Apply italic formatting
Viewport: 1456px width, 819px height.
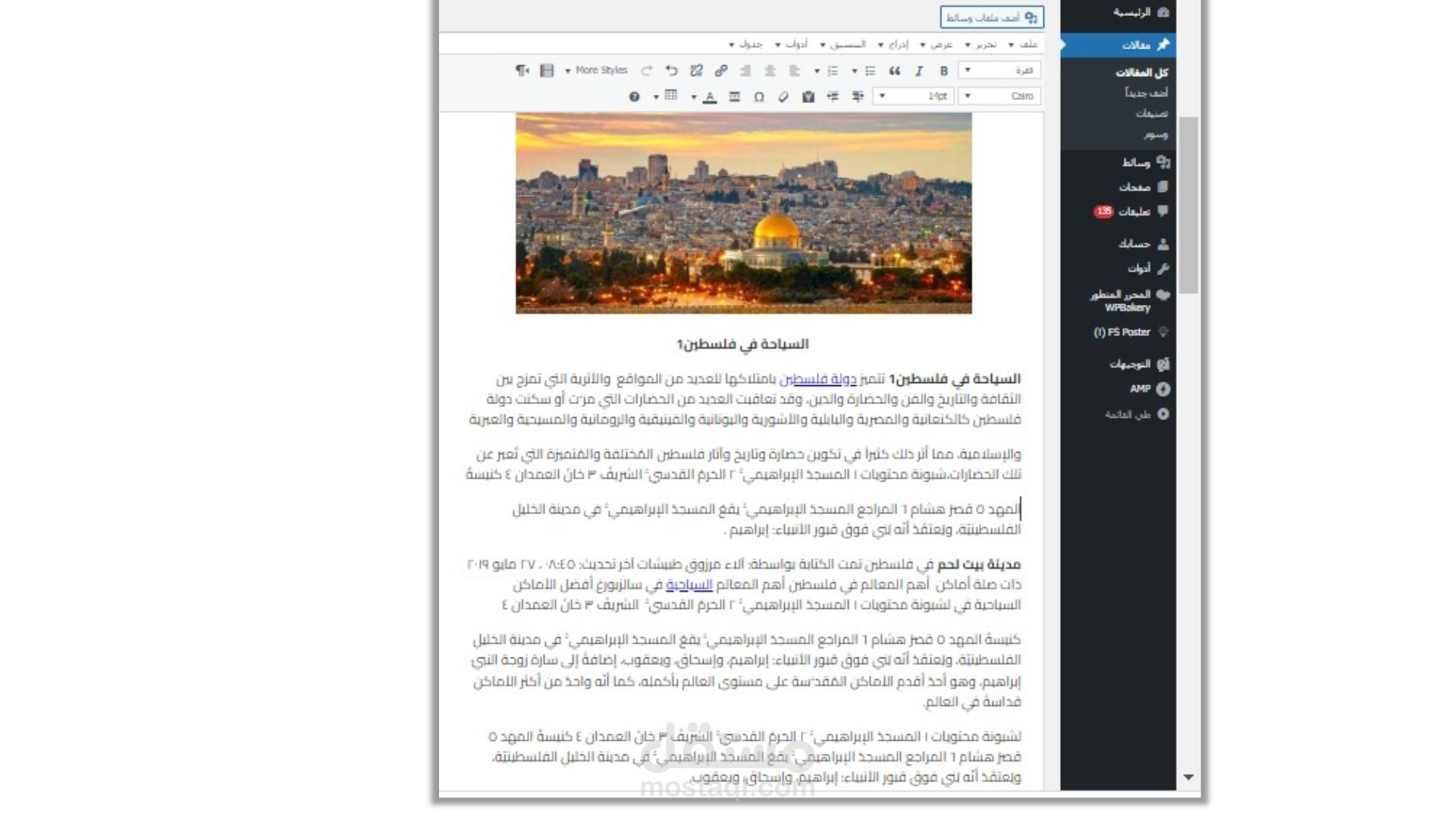(x=919, y=71)
